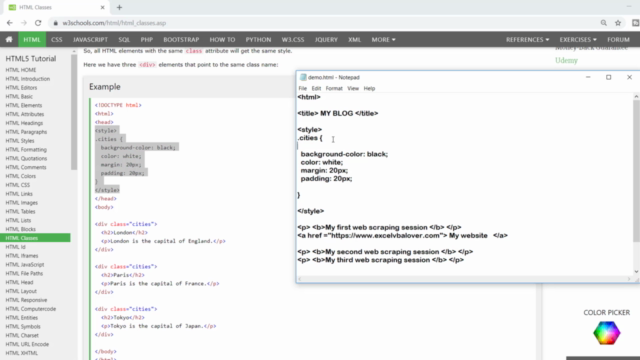Minimize the Notepad window

tap(588, 77)
